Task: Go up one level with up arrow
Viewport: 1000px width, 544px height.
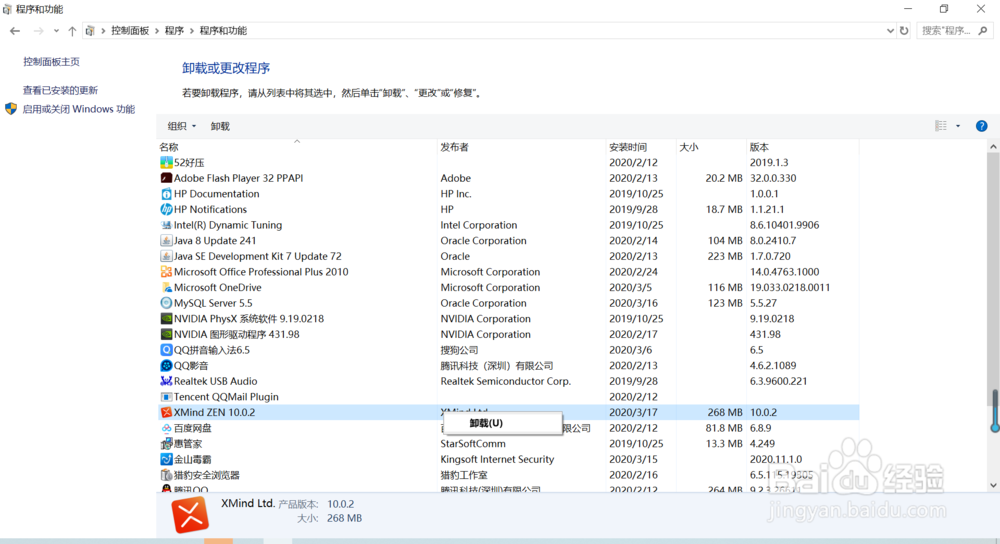Action: [x=72, y=31]
